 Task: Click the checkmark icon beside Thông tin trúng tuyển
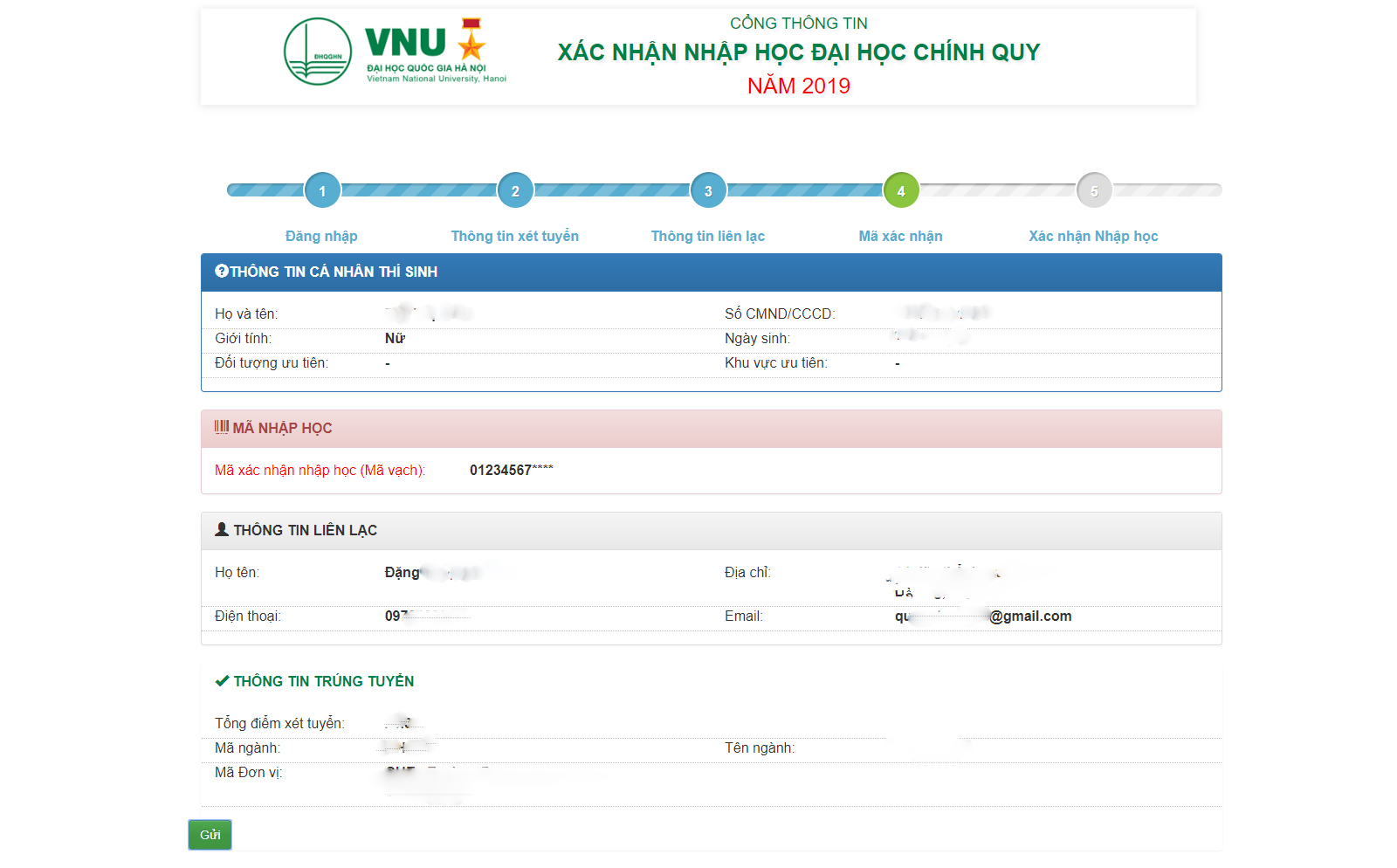222,681
